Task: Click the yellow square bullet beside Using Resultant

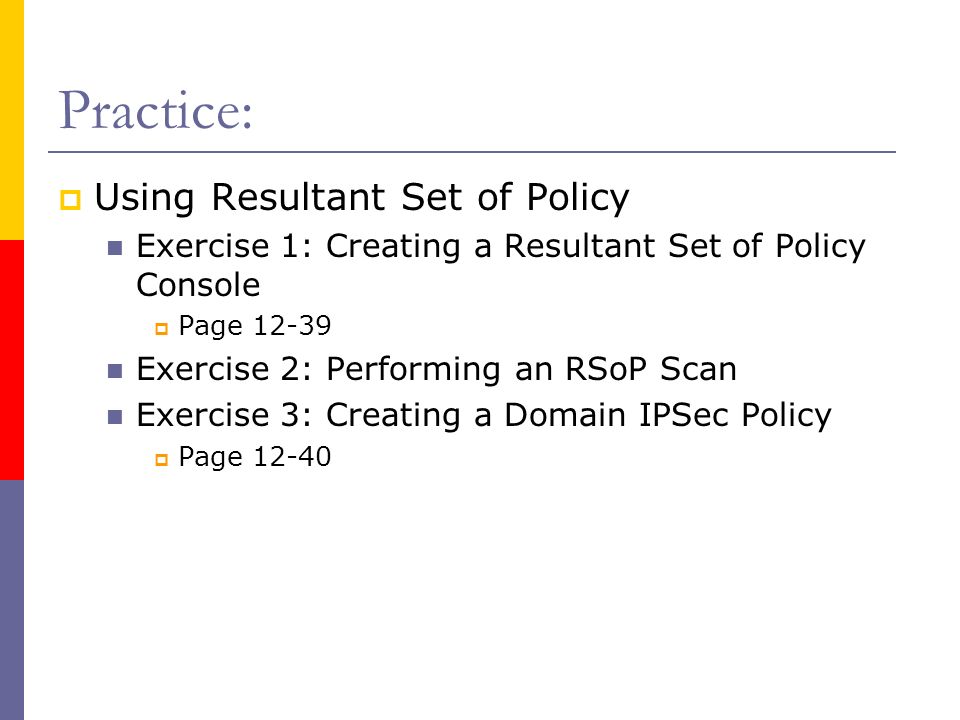Action: click(x=70, y=200)
